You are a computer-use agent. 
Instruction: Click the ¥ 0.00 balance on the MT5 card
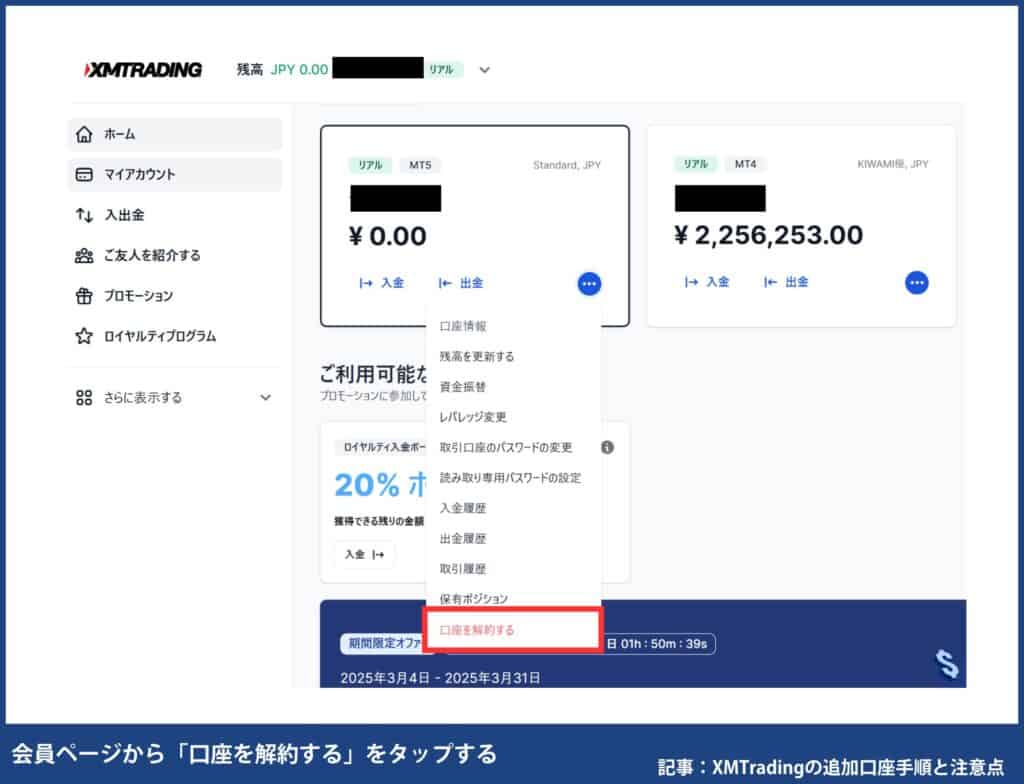point(387,237)
